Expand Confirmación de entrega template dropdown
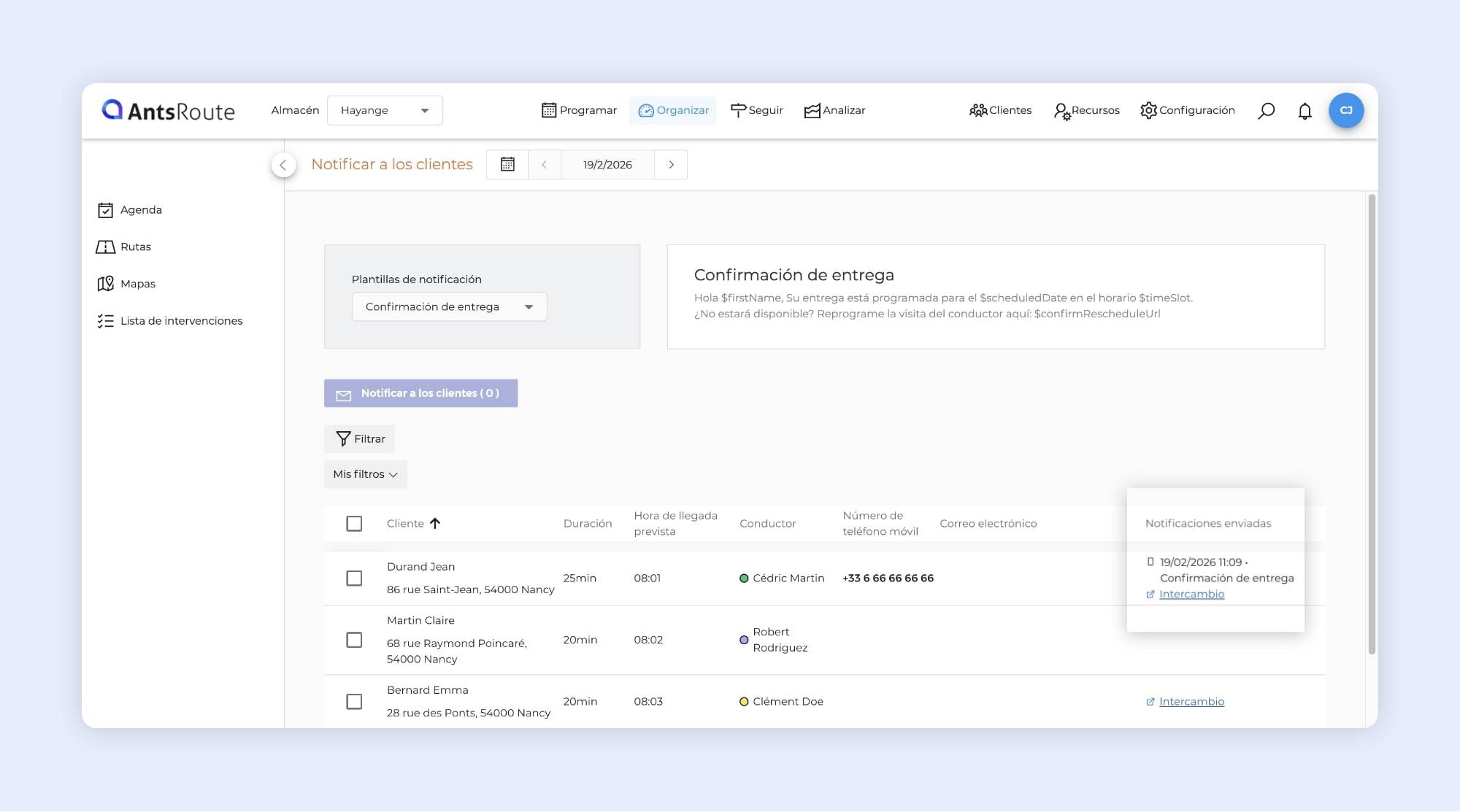 (449, 307)
